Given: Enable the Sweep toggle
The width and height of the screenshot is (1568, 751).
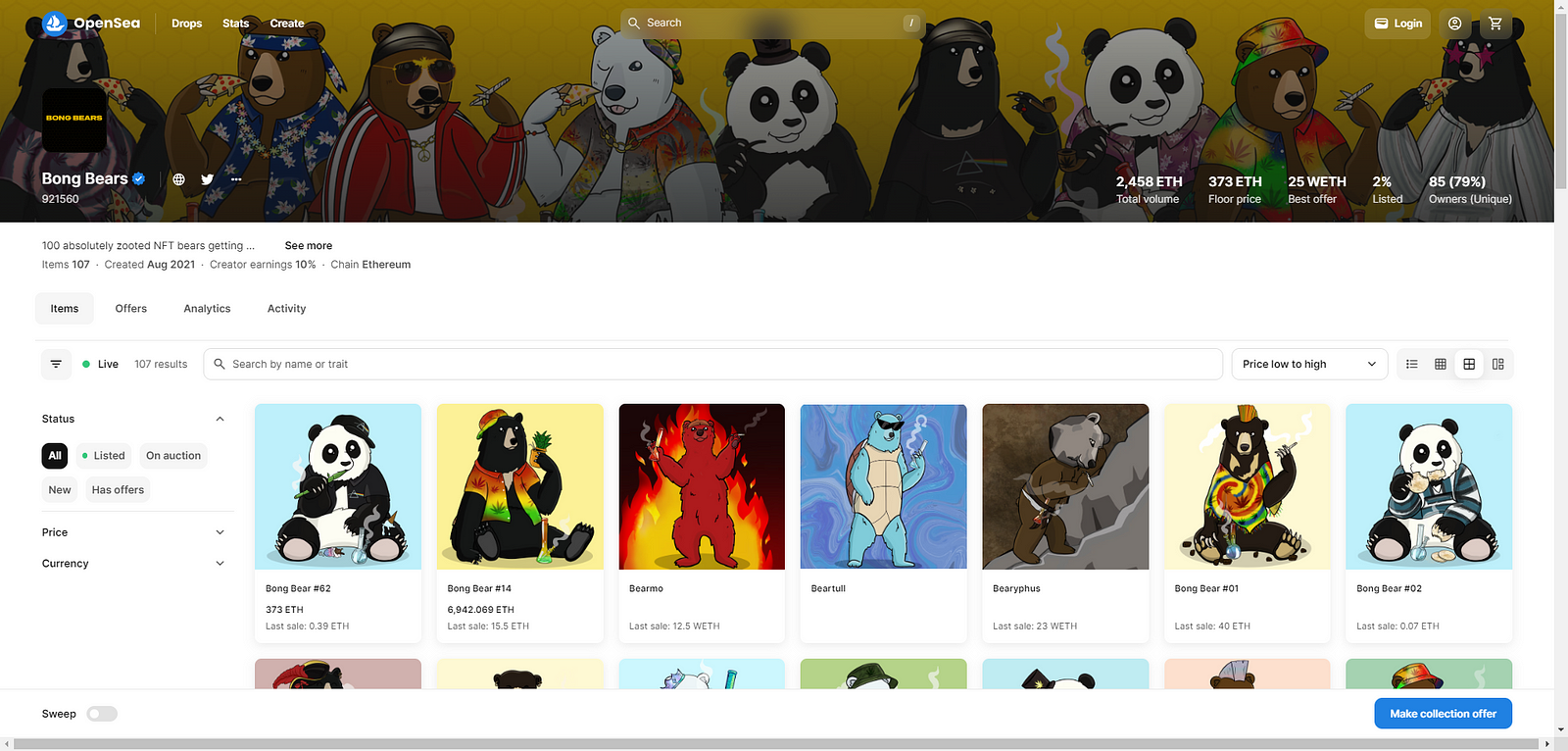Looking at the screenshot, I should 102,714.
